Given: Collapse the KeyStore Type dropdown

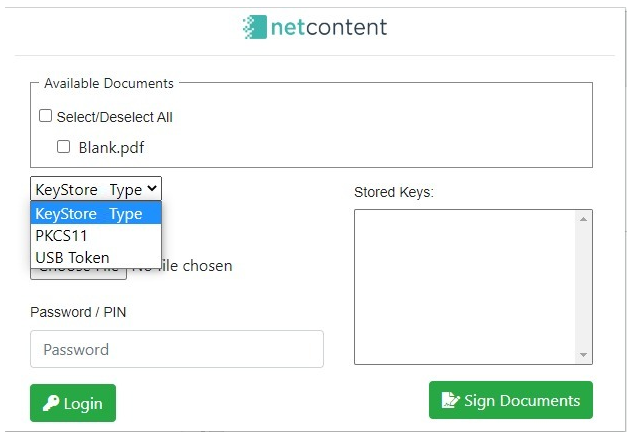Looking at the screenshot, I should pyautogui.click(x=96, y=189).
